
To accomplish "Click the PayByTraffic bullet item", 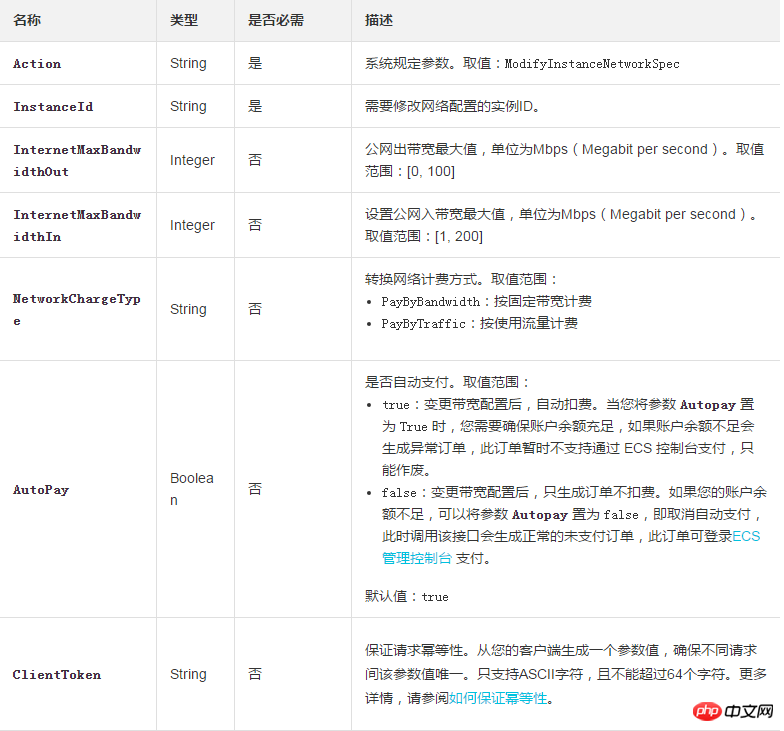I will [x=480, y=324].
